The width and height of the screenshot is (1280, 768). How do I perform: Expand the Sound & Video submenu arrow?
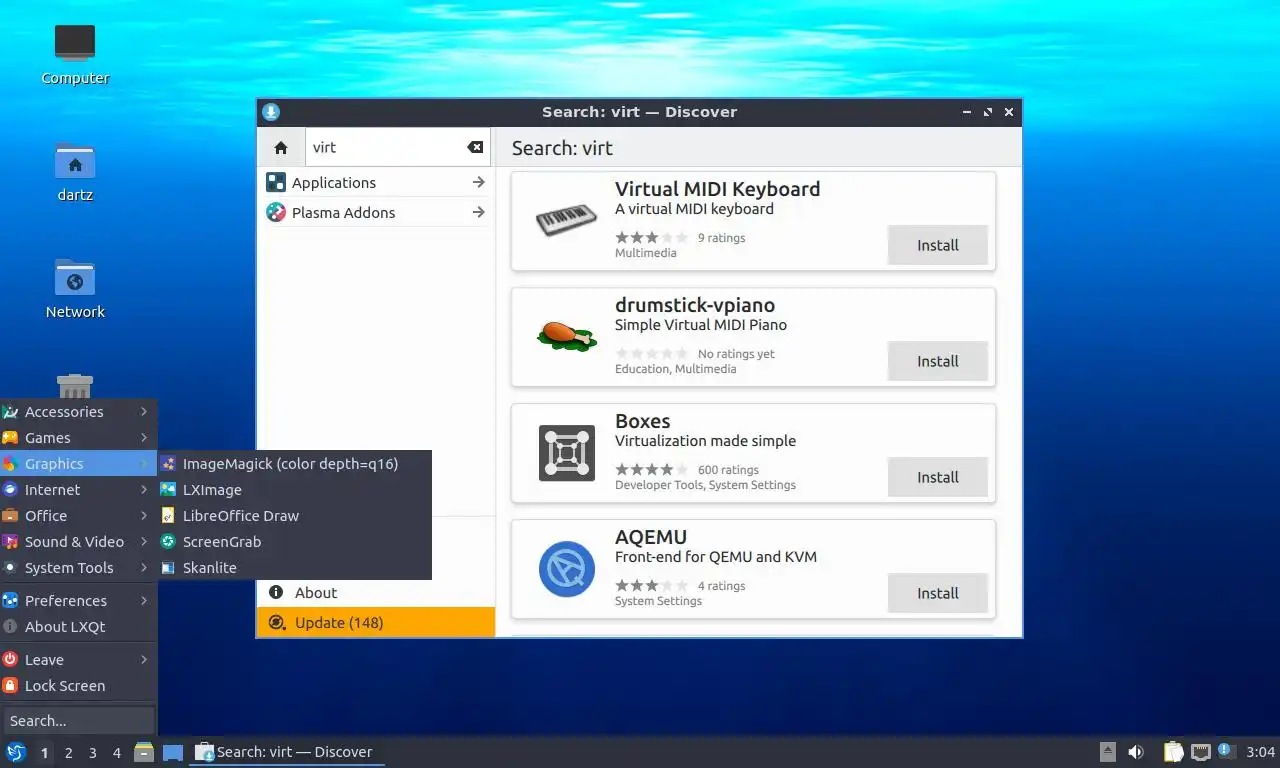144,542
